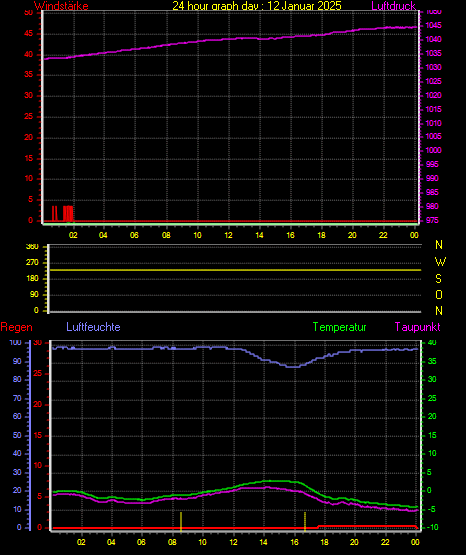Click the Luftdruck legend label
466x555 pixels.
(x=393, y=6)
